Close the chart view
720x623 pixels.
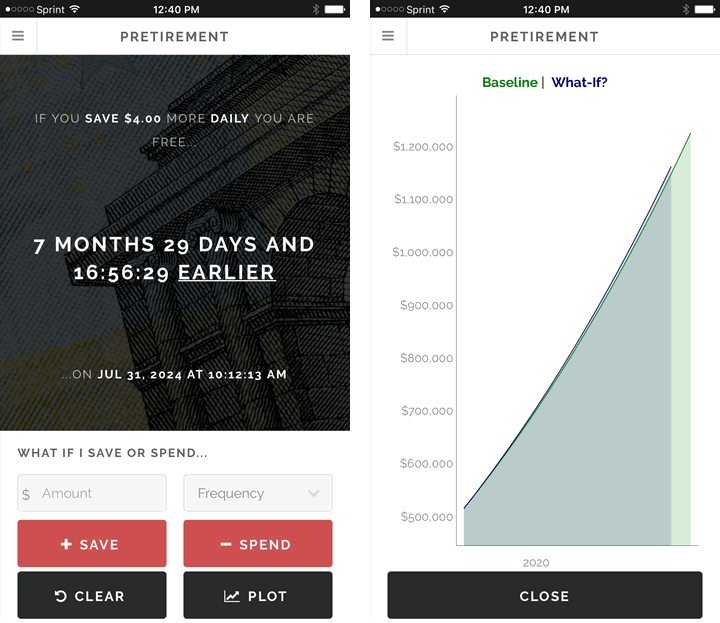(544, 596)
